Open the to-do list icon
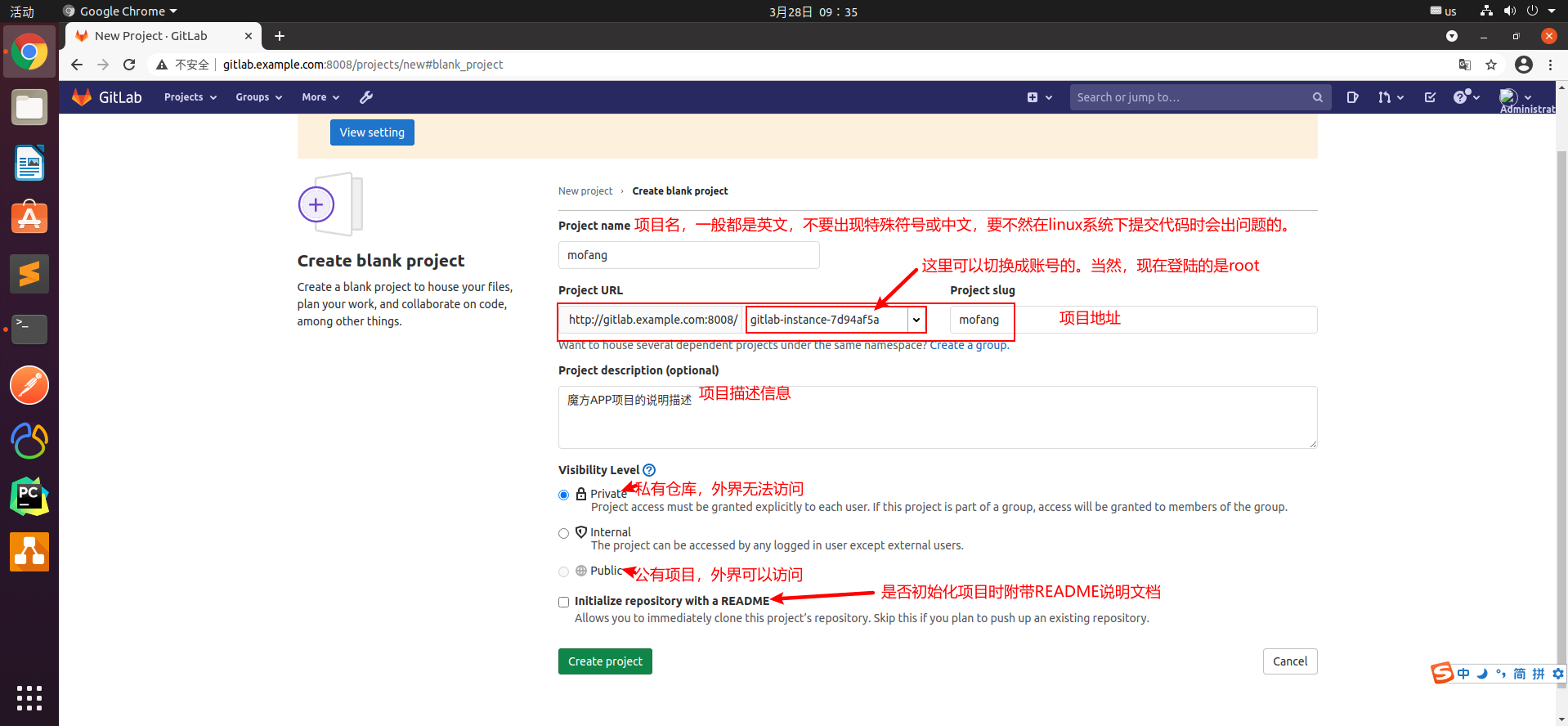Image resolution: width=1568 pixels, height=726 pixels. pos(1430,97)
